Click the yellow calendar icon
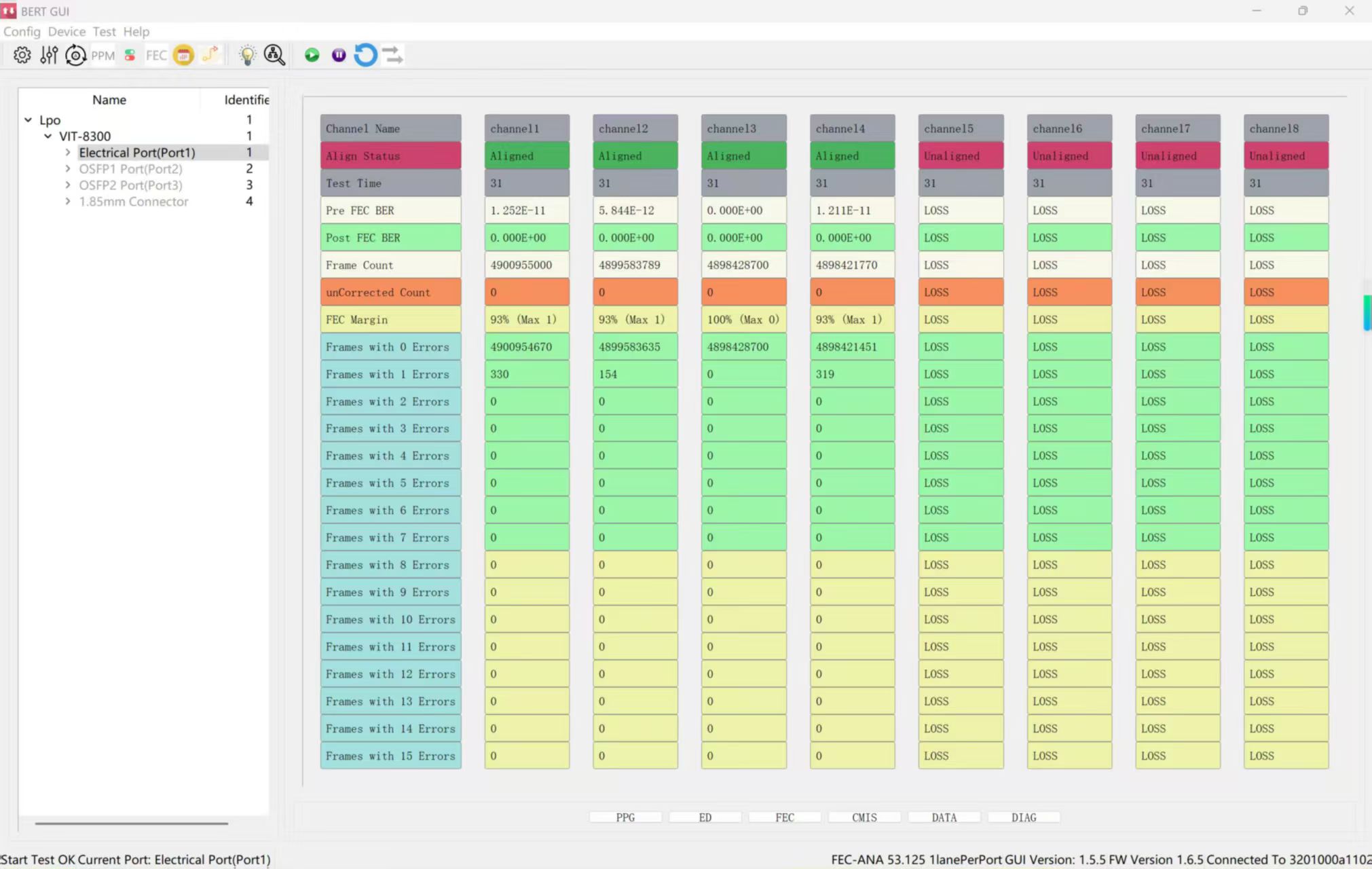This screenshot has width=1372, height=869. point(183,55)
